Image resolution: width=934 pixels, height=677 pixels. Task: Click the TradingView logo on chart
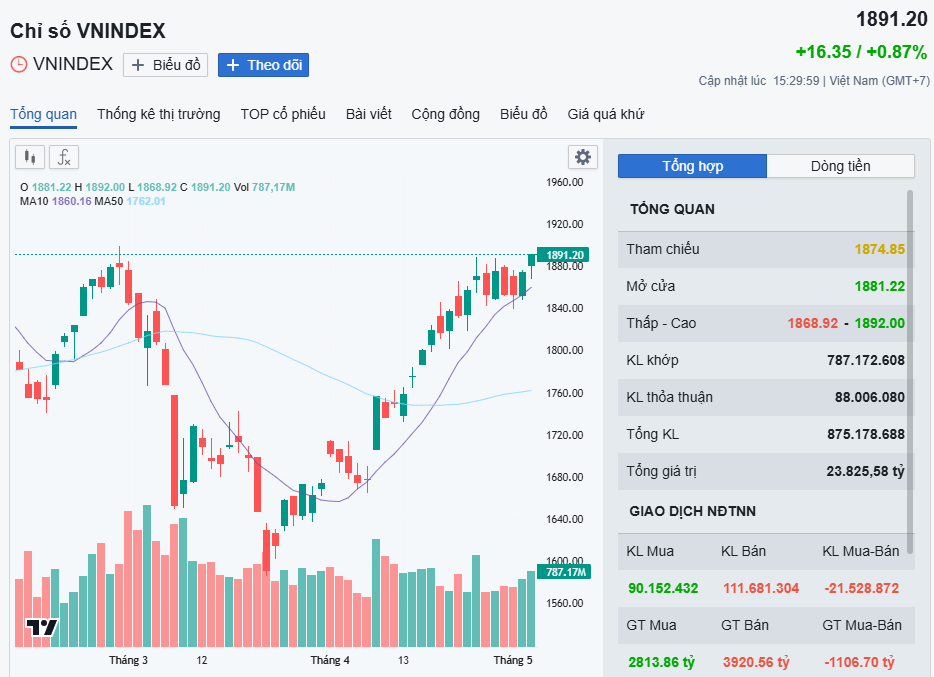[x=42, y=628]
